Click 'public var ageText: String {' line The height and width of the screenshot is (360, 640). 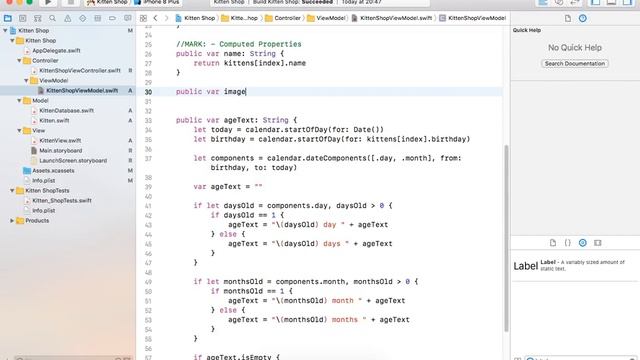(x=237, y=120)
